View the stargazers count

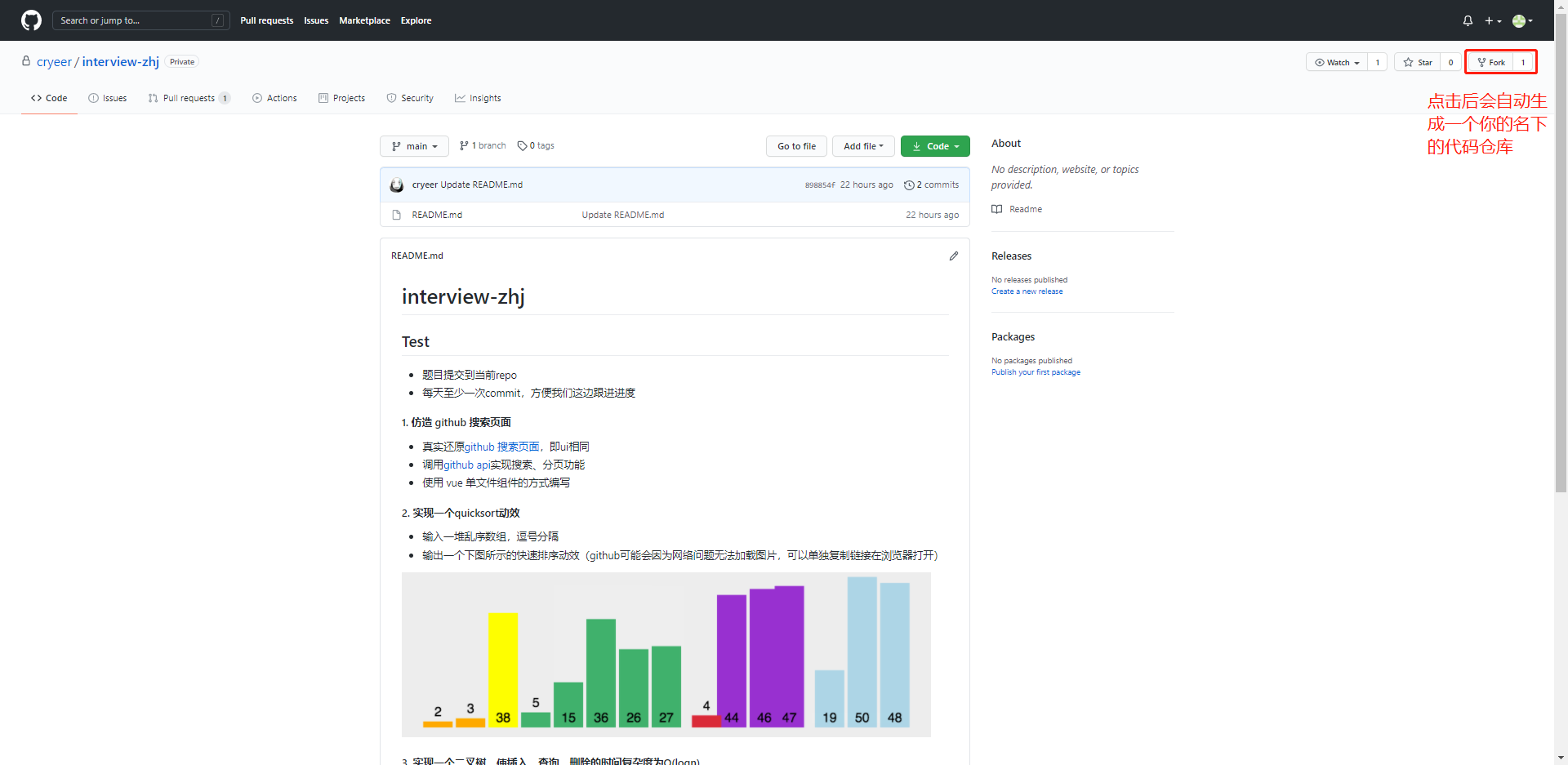[1451, 62]
